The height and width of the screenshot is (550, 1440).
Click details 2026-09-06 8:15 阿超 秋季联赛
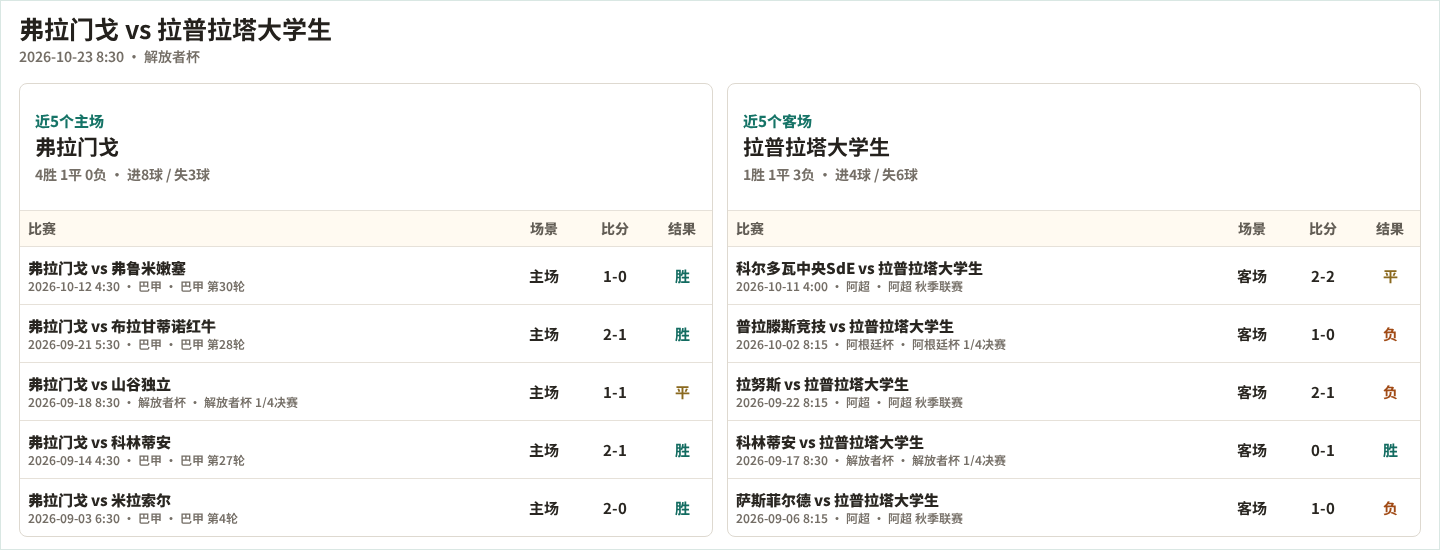point(849,519)
